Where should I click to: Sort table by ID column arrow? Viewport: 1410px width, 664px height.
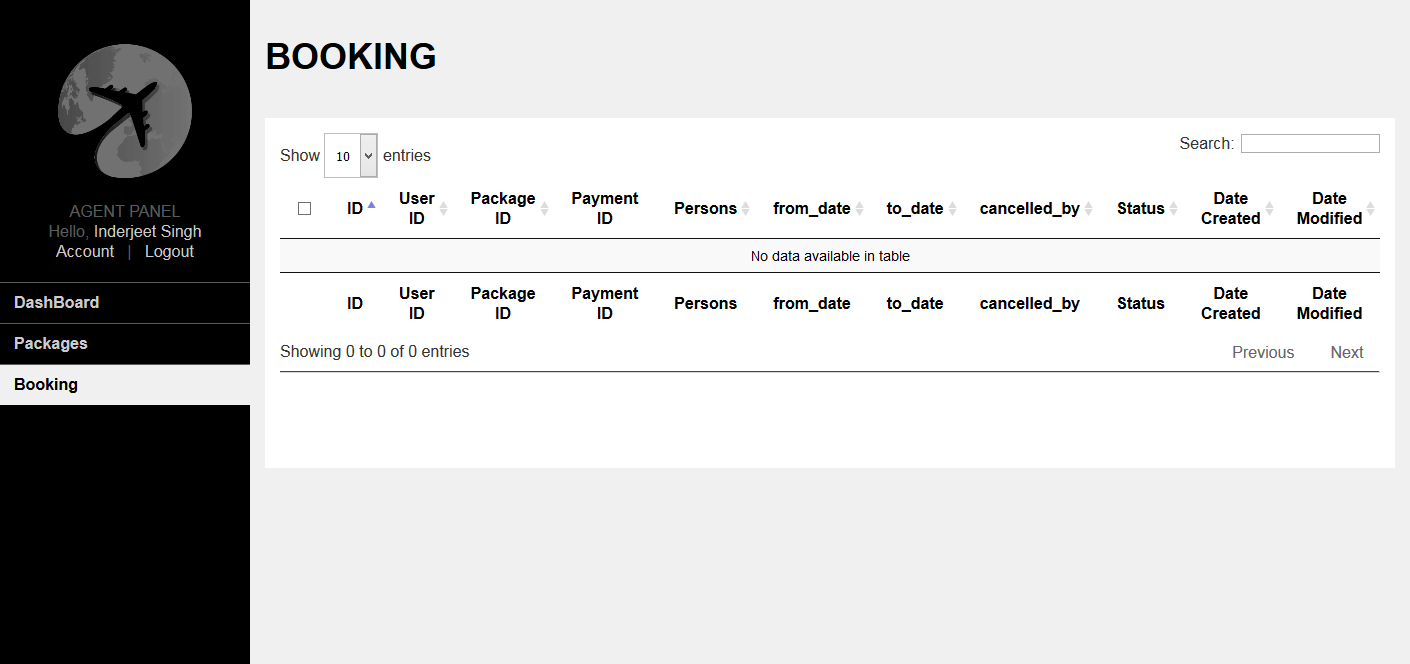(371, 206)
